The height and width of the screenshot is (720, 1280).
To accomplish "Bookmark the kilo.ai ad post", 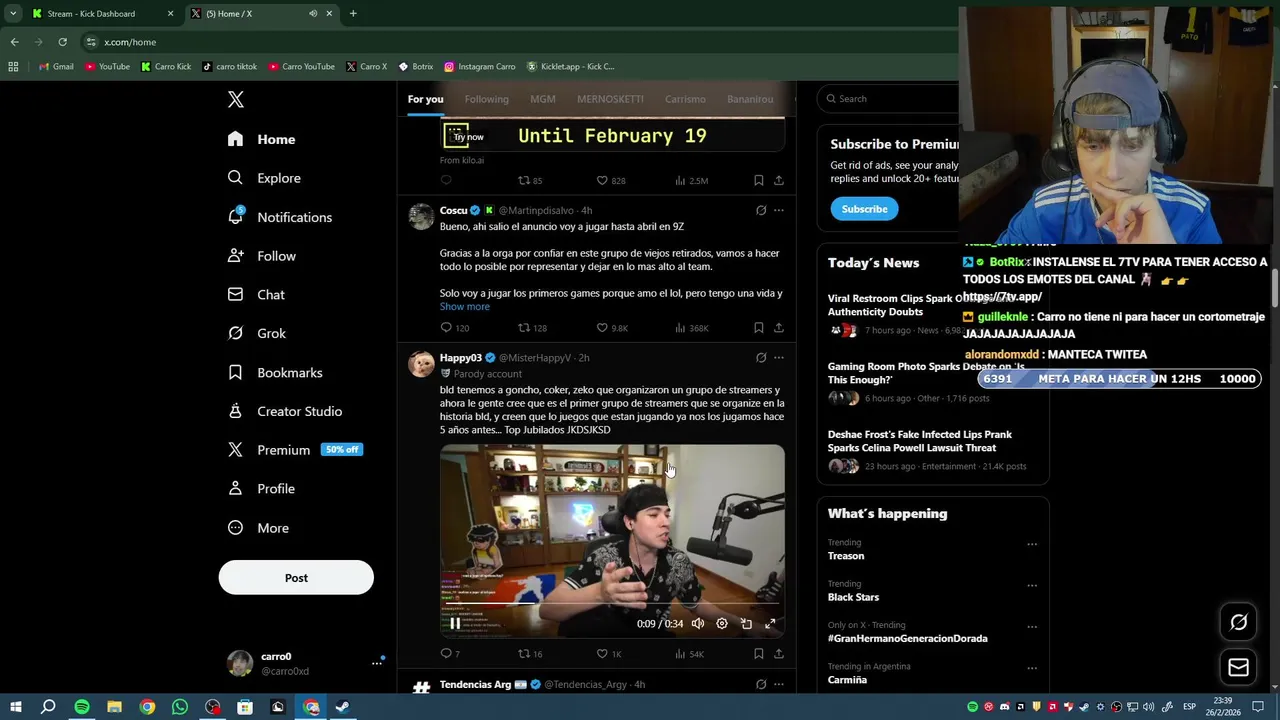I will point(759,181).
